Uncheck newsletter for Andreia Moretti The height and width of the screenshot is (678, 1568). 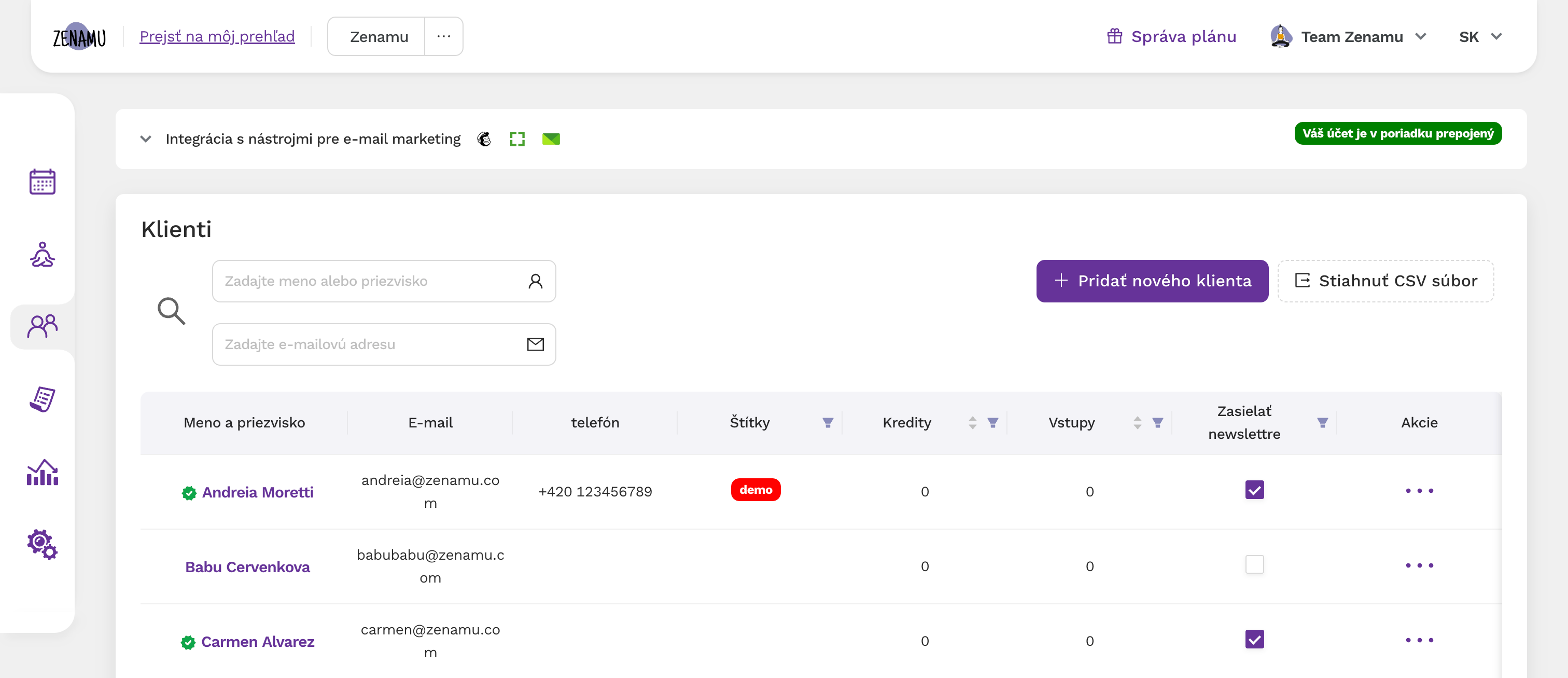click(1254, 490)
